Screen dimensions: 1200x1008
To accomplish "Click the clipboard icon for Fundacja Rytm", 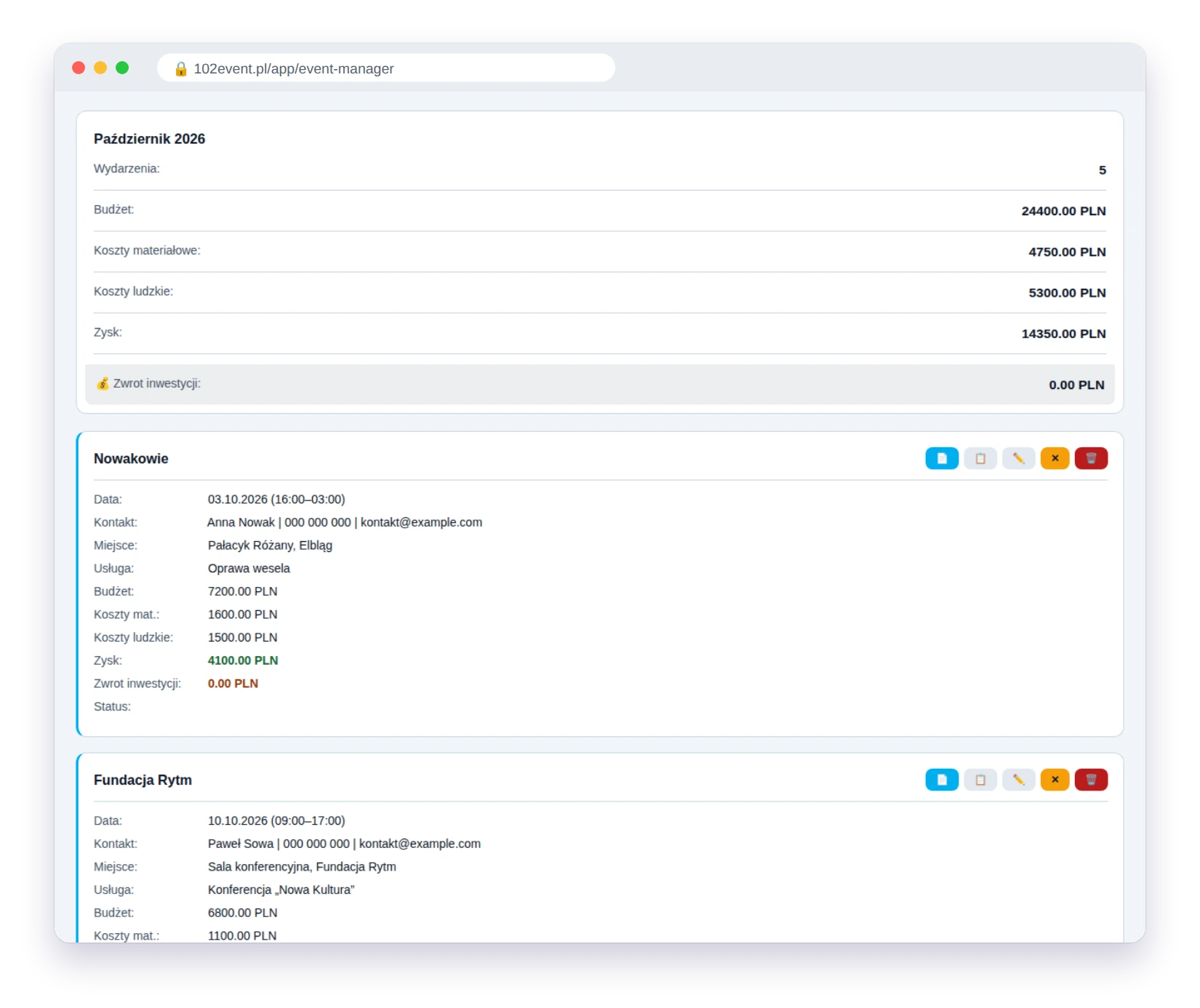I will (980, 780).
